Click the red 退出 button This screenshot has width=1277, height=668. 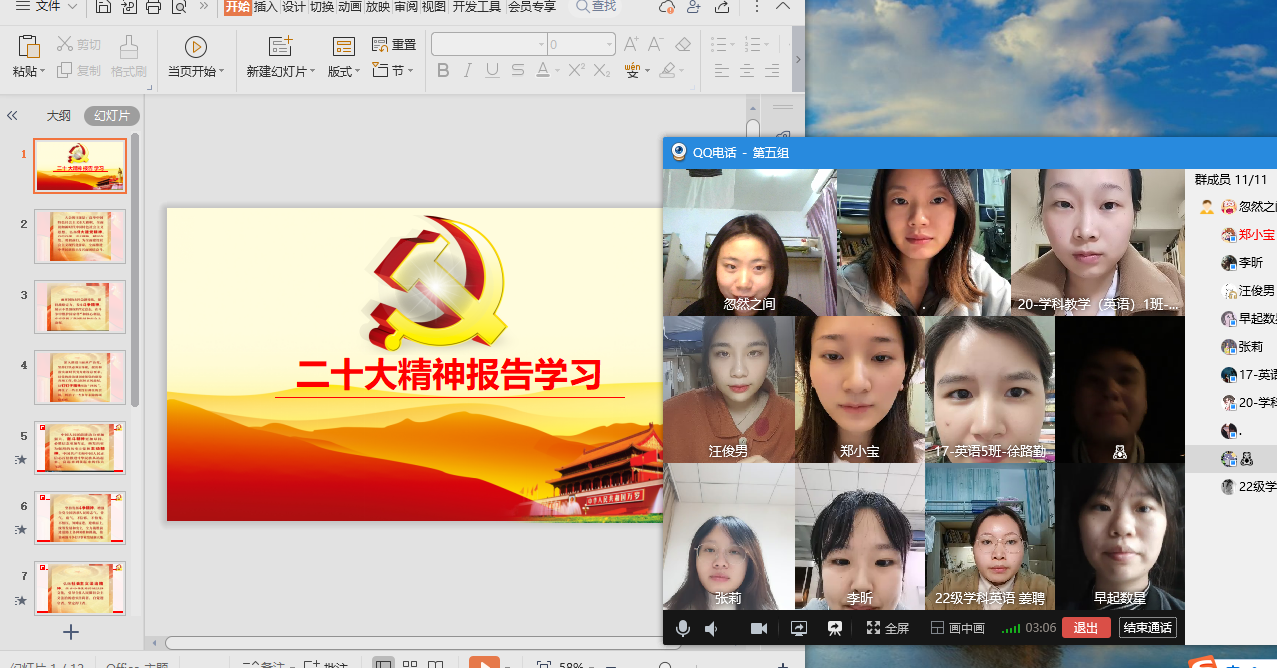coord(1086,628)
